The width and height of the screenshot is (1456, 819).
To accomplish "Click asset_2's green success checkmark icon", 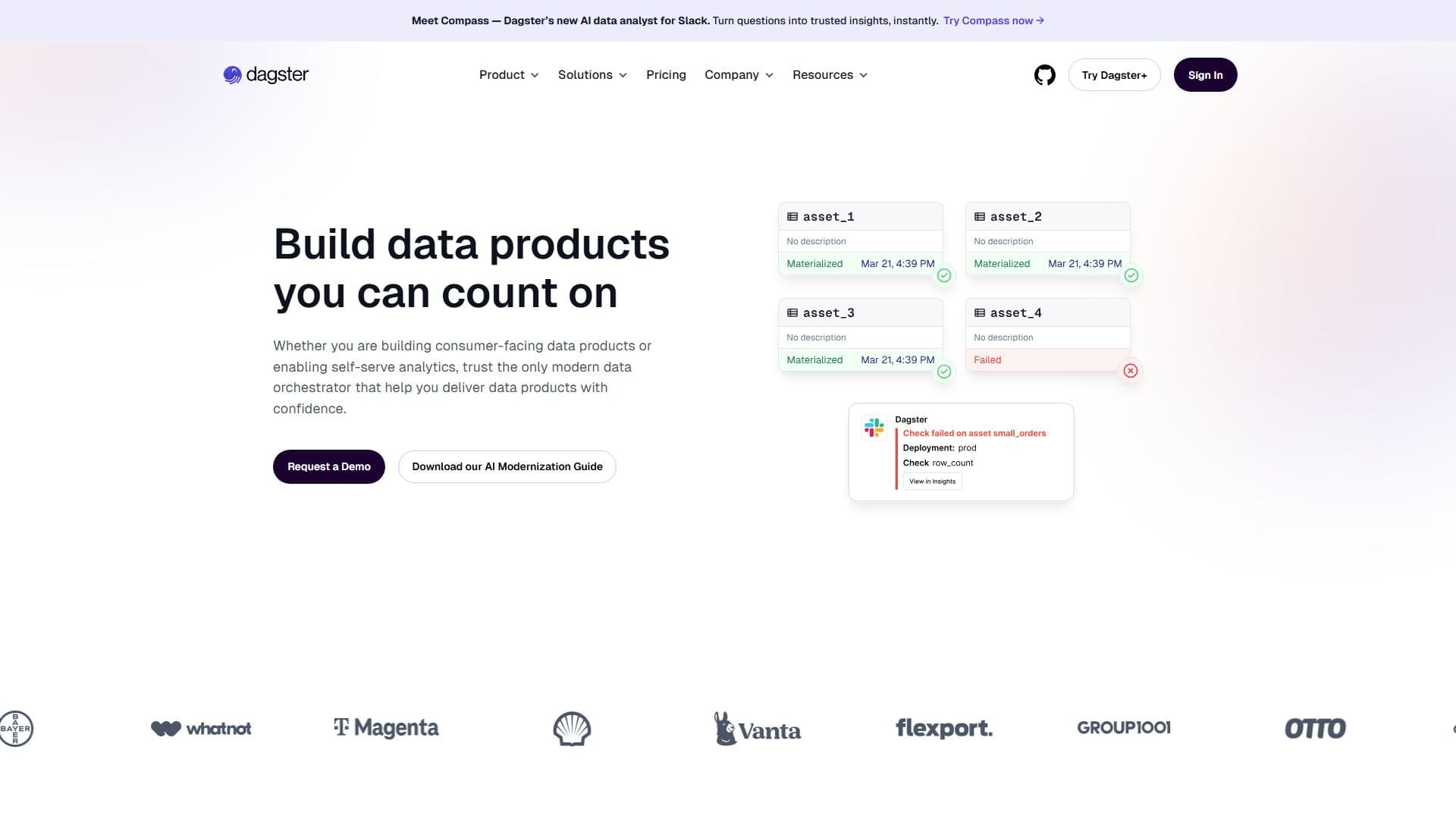I will click(x=1131, y=275).
